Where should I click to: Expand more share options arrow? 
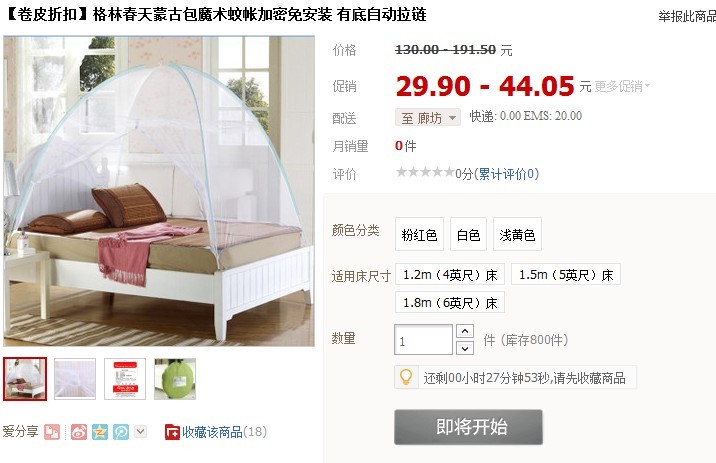tap(141, 431)
